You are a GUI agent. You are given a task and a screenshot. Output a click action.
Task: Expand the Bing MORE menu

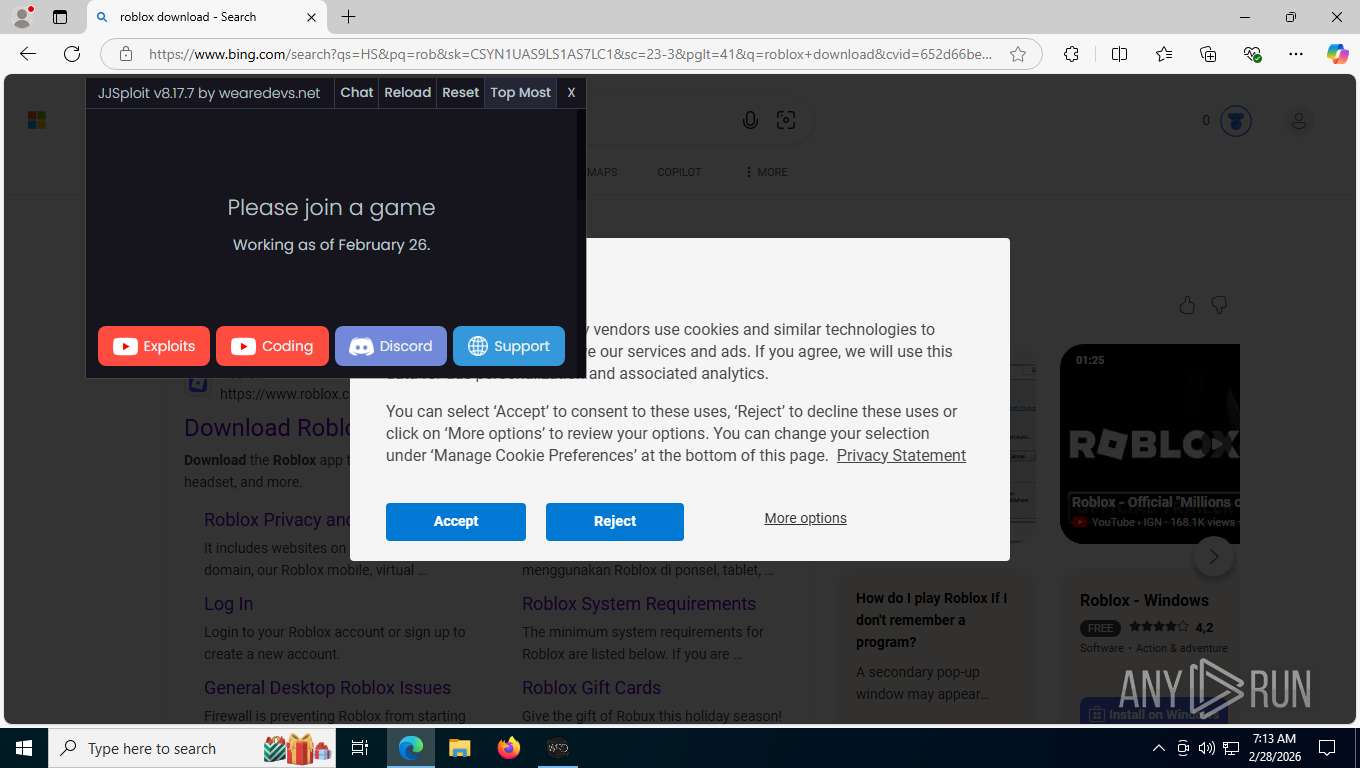pyautogui.click(x=766, y=172)
